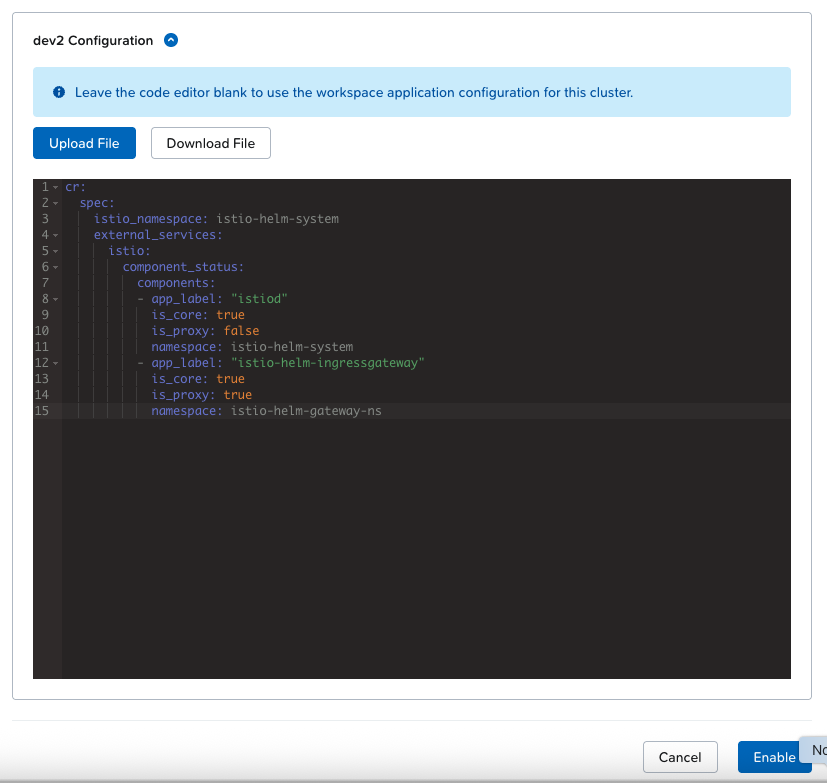
Task: Click the is_core true value on line 13
Action: point(230,379)
